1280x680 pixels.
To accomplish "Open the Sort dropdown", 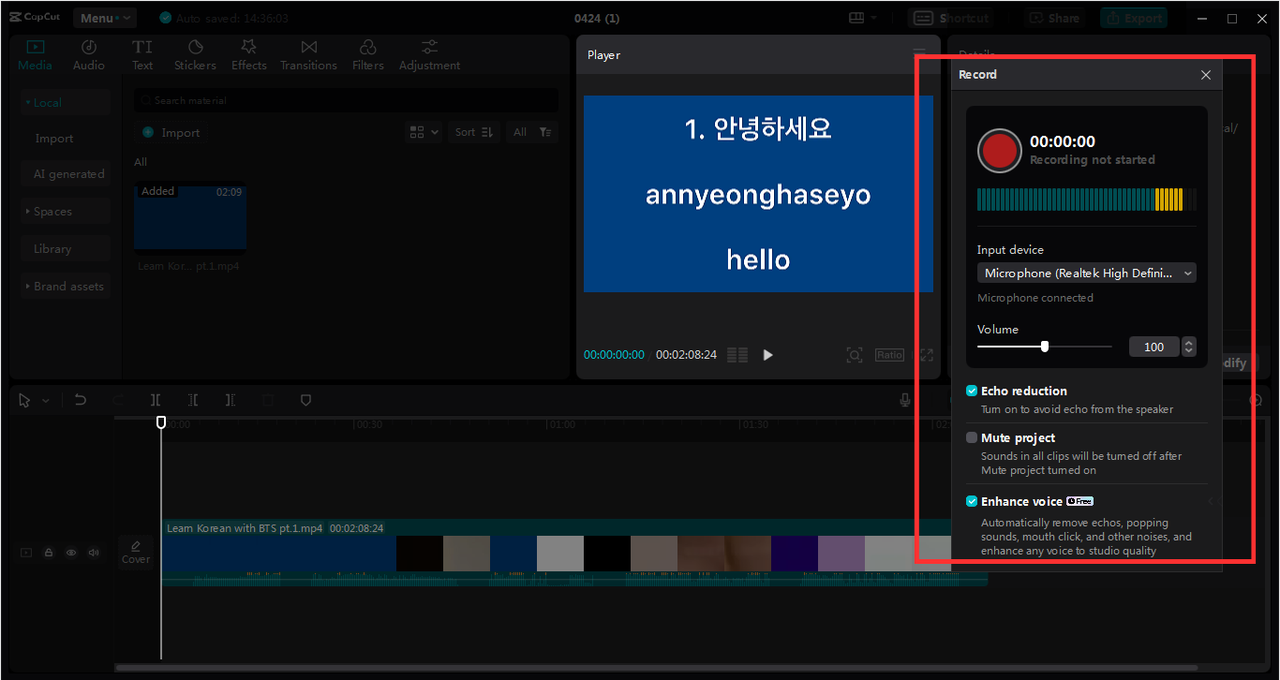I will pyautogui.click(x=474, y=132).
